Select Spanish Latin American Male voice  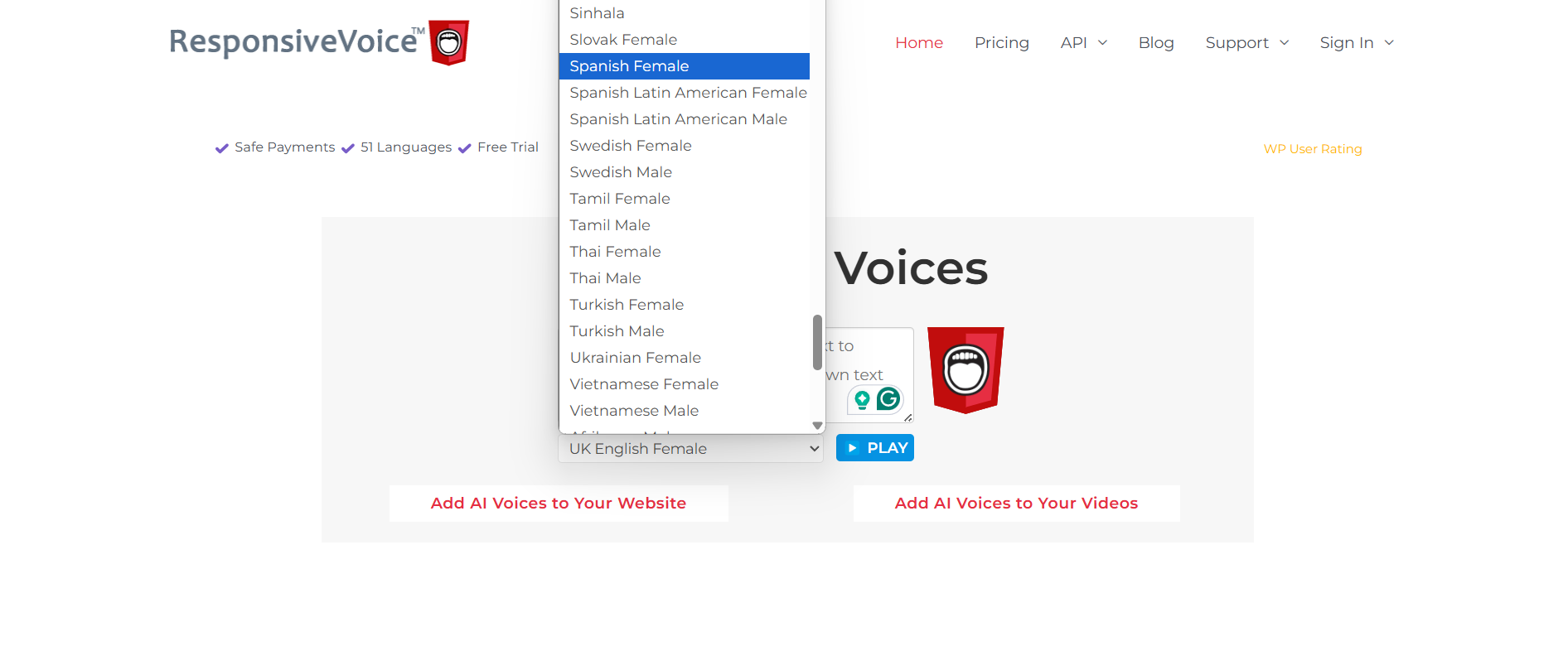(685, 119)
